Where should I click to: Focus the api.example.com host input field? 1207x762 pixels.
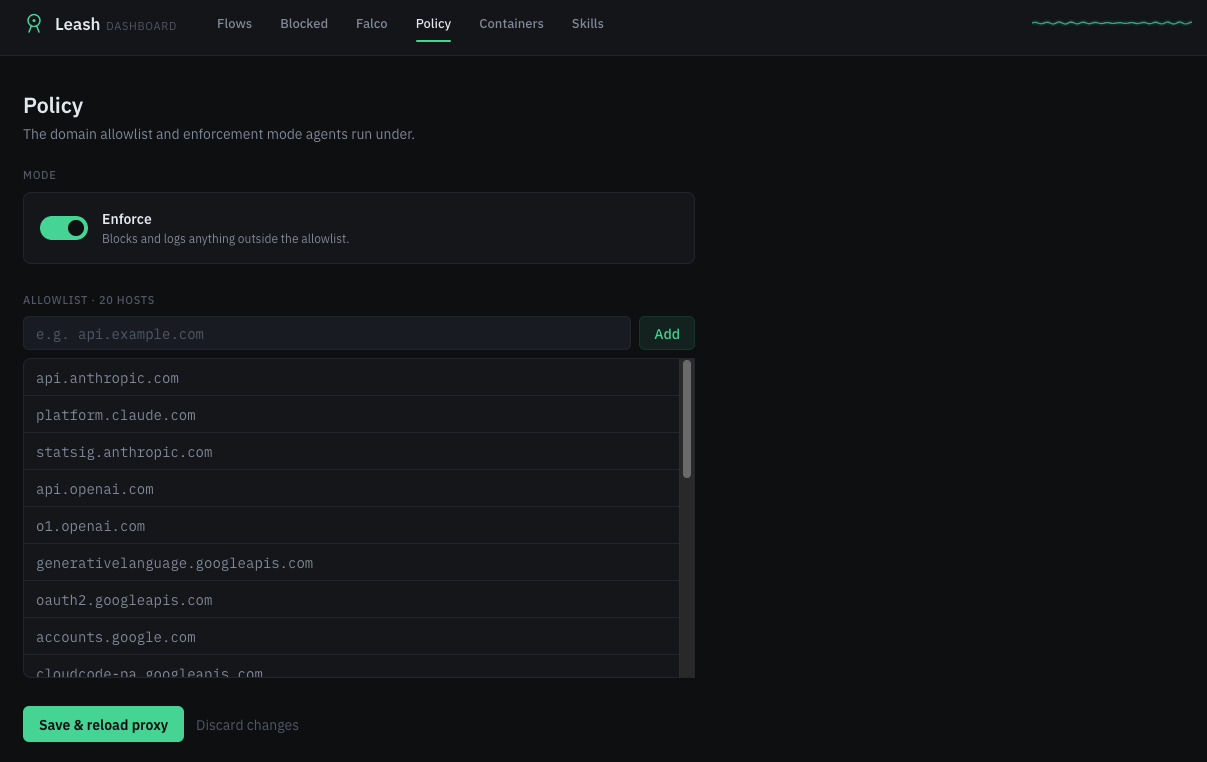click(327, 333)
